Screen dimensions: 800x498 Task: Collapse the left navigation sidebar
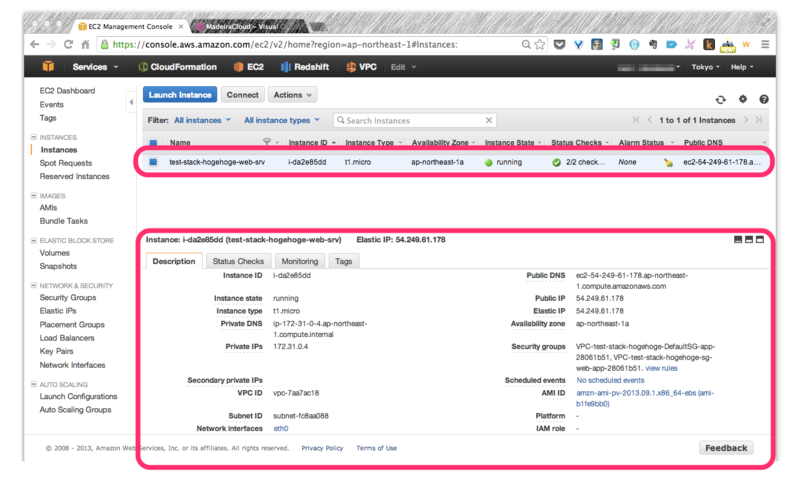tap(131, 102)
